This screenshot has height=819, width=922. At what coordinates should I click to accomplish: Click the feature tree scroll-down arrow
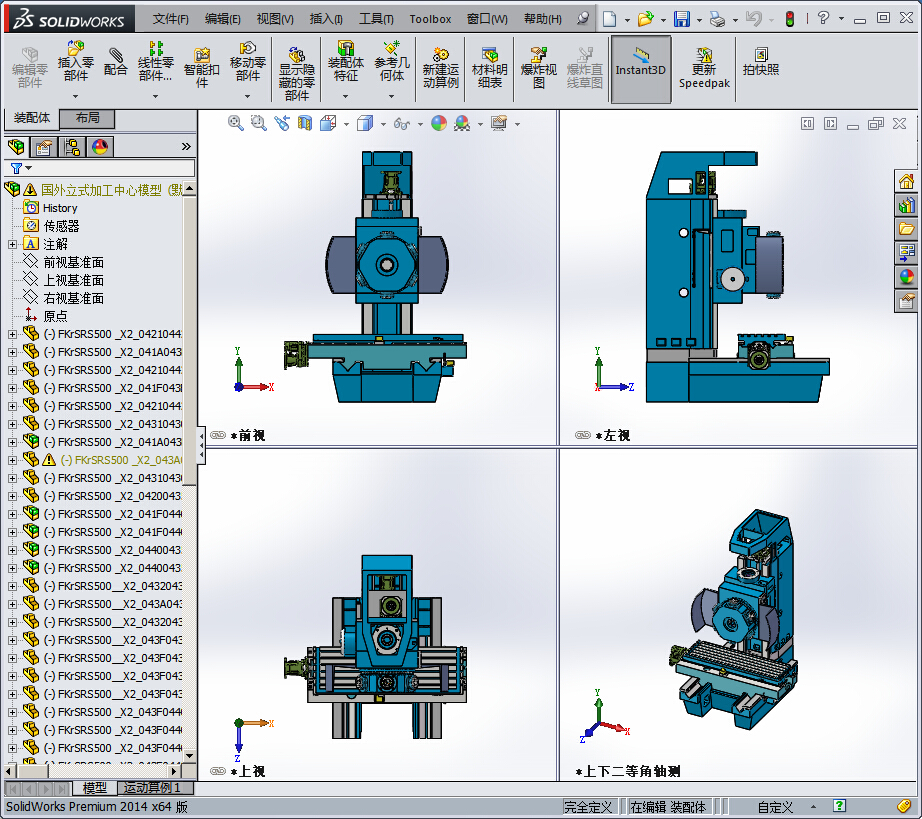[189, 756]
